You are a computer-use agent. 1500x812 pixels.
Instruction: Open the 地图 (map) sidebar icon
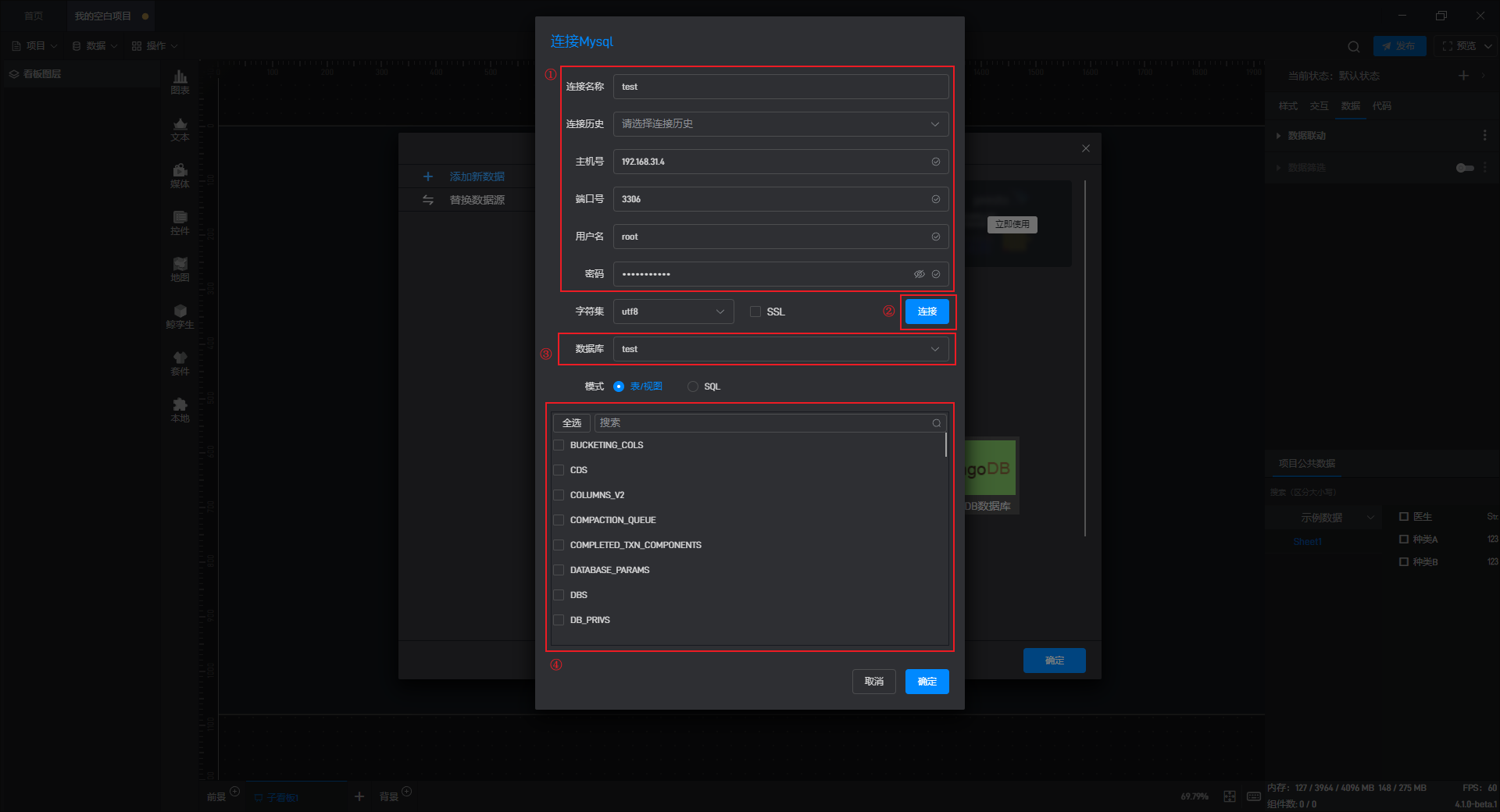[180, 269]
